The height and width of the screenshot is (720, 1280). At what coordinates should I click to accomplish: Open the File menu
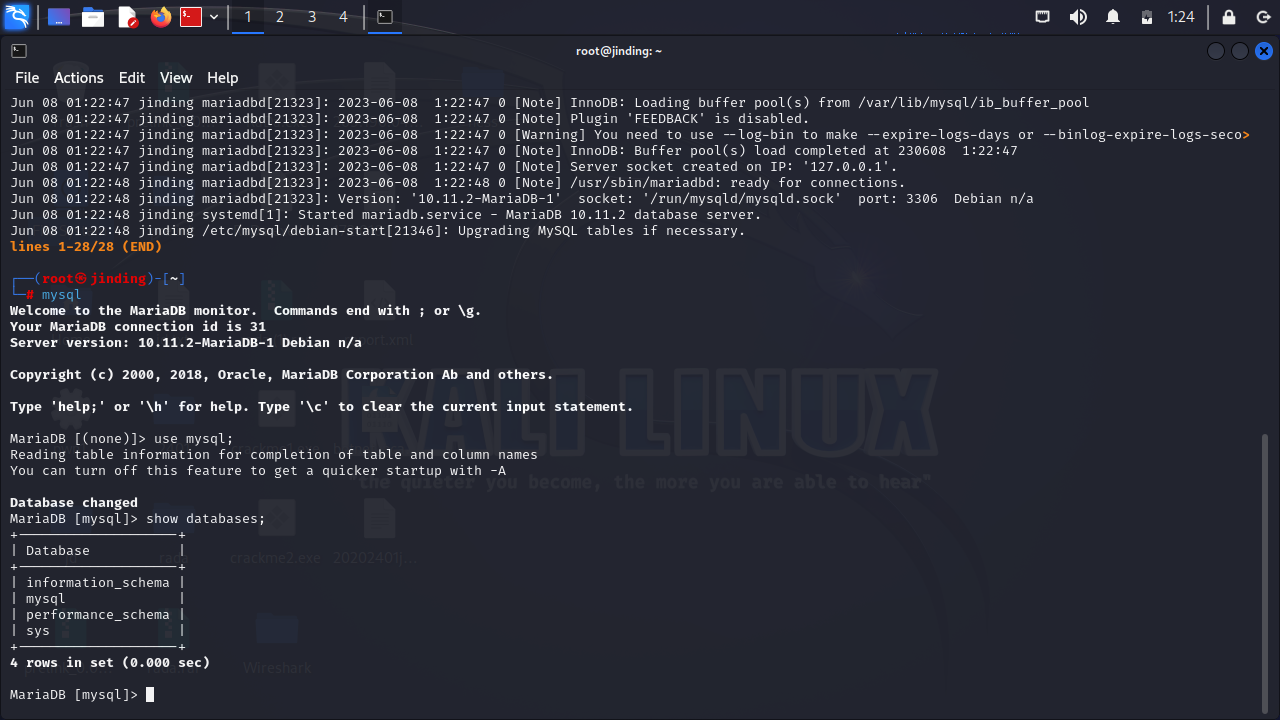tap(27, 78)
